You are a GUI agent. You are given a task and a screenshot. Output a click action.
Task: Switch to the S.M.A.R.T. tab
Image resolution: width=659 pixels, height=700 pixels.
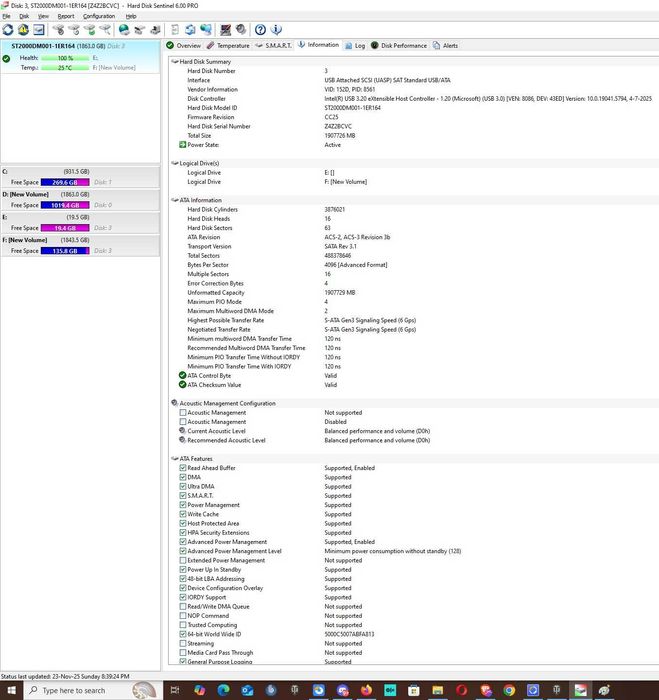click(x=273, y=46)
